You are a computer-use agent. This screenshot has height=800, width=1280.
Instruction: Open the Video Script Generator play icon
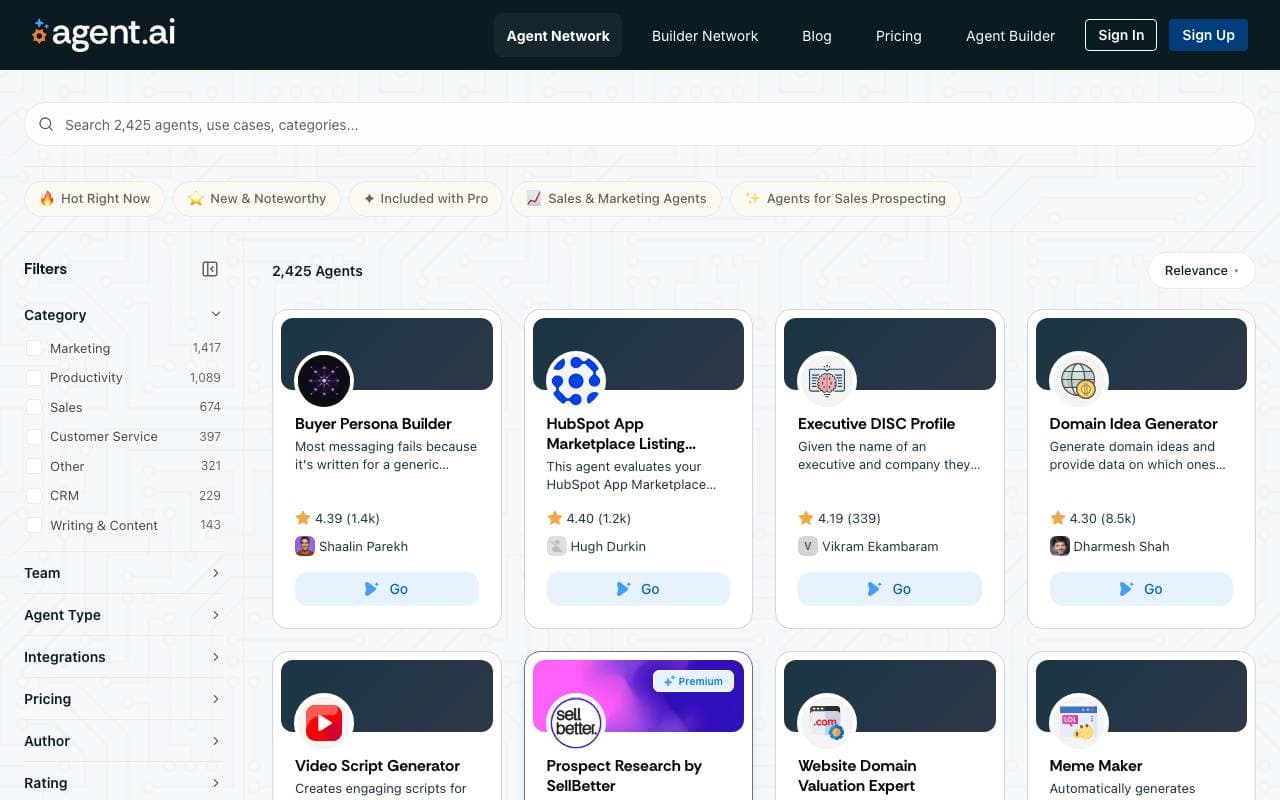click(324, 722)
